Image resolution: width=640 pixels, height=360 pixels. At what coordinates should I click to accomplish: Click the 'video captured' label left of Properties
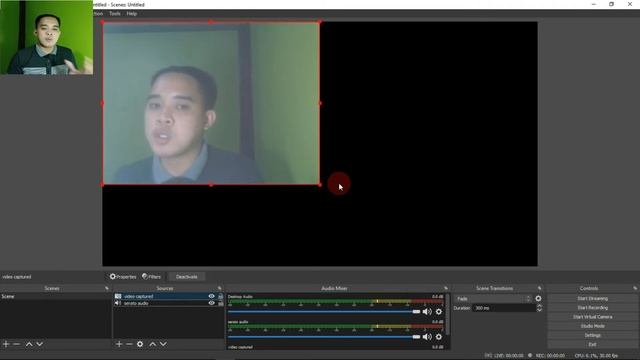17,277
